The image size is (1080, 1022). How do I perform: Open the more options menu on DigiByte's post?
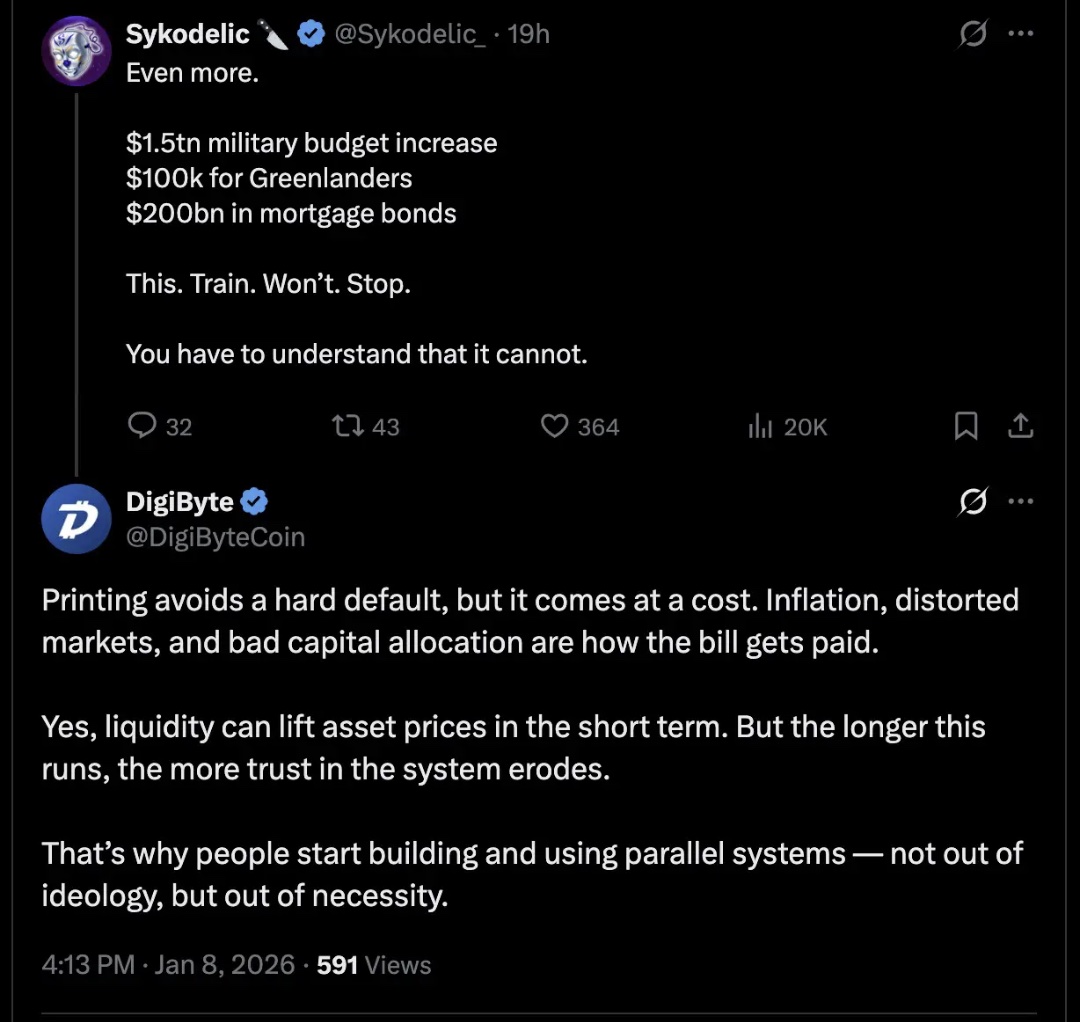[x=1020, y=501]
